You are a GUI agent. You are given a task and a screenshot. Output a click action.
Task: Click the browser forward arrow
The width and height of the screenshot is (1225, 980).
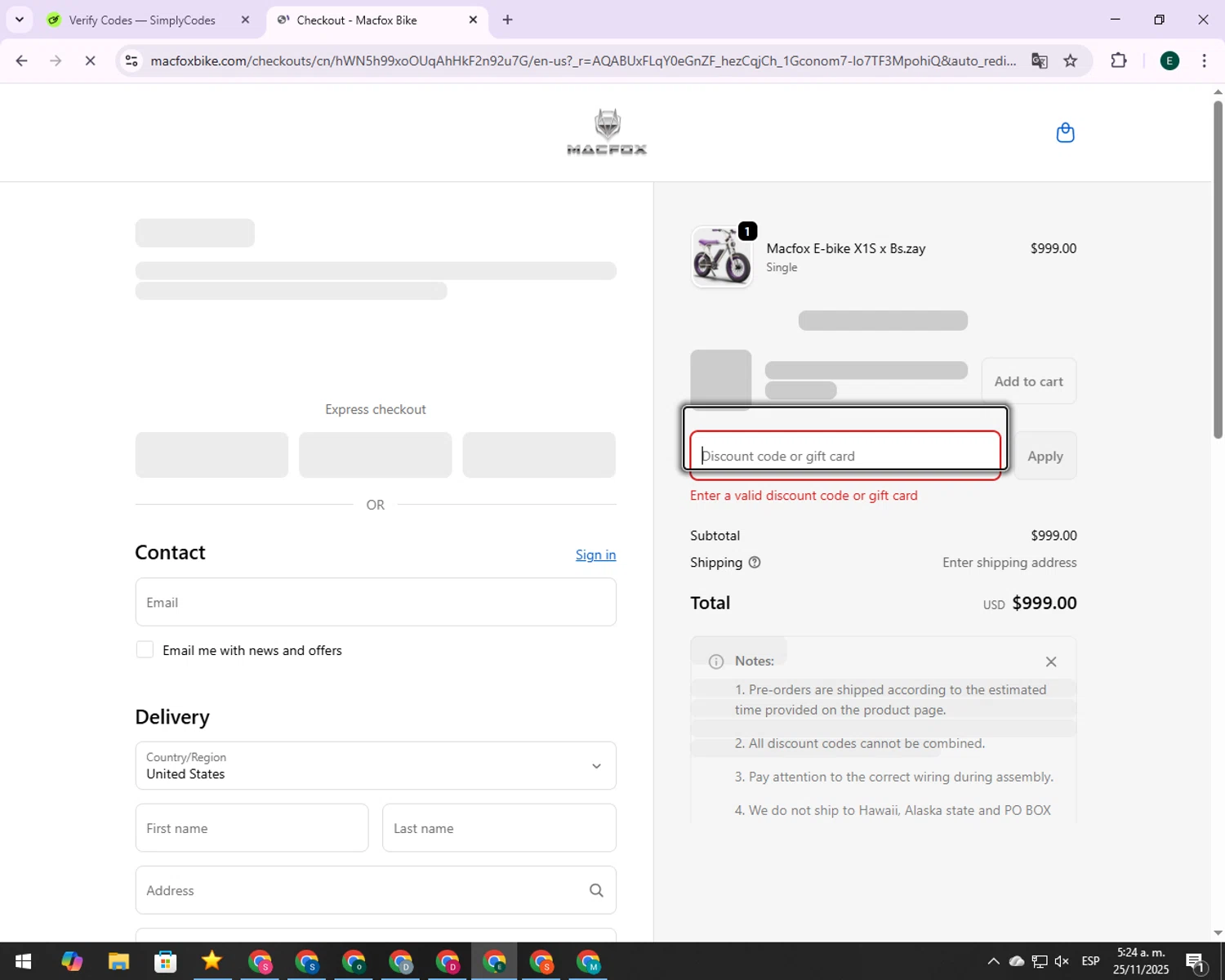click(x=56, y=60)
